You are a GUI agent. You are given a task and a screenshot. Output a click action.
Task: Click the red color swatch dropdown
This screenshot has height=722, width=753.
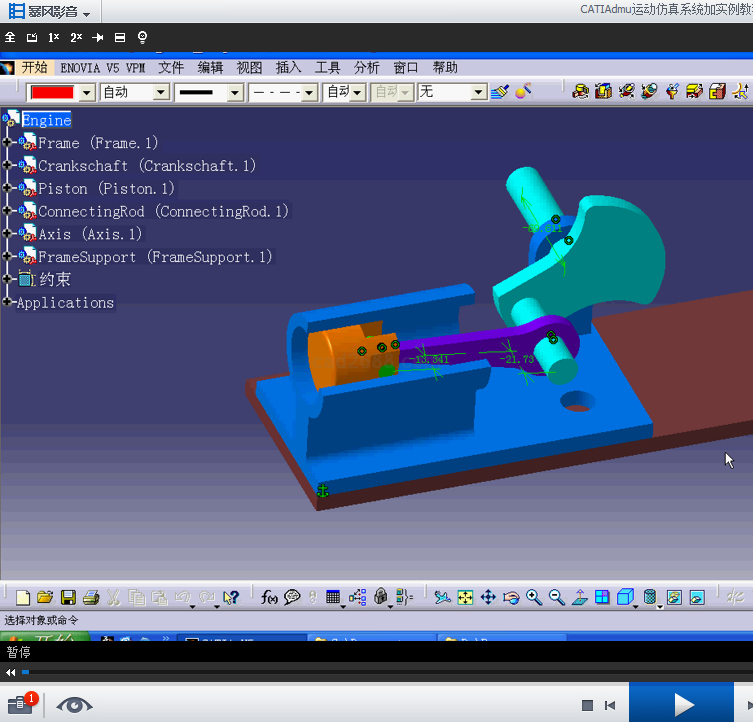coord(86,92)
